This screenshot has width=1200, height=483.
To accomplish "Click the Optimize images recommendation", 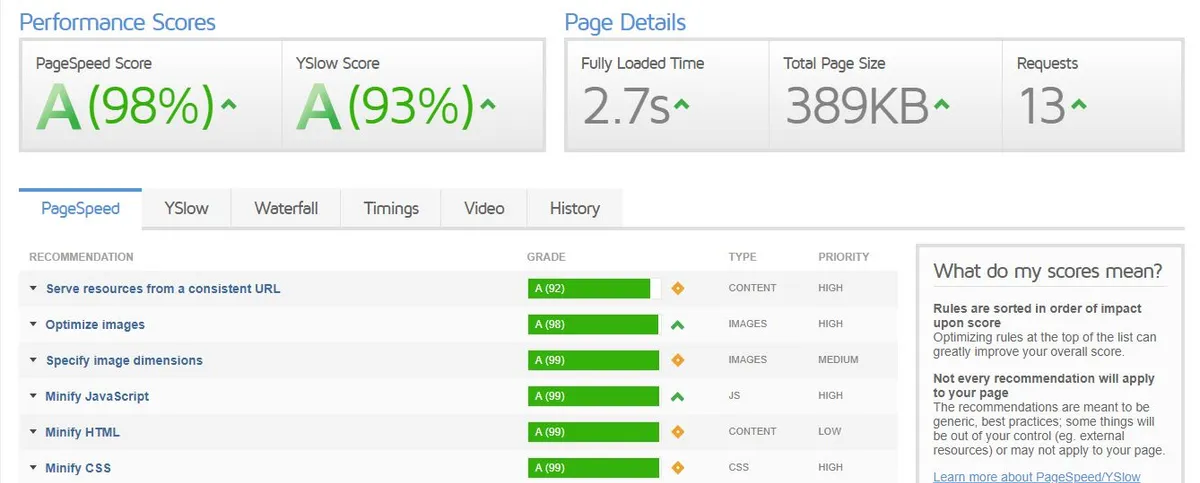I will 95,325.
